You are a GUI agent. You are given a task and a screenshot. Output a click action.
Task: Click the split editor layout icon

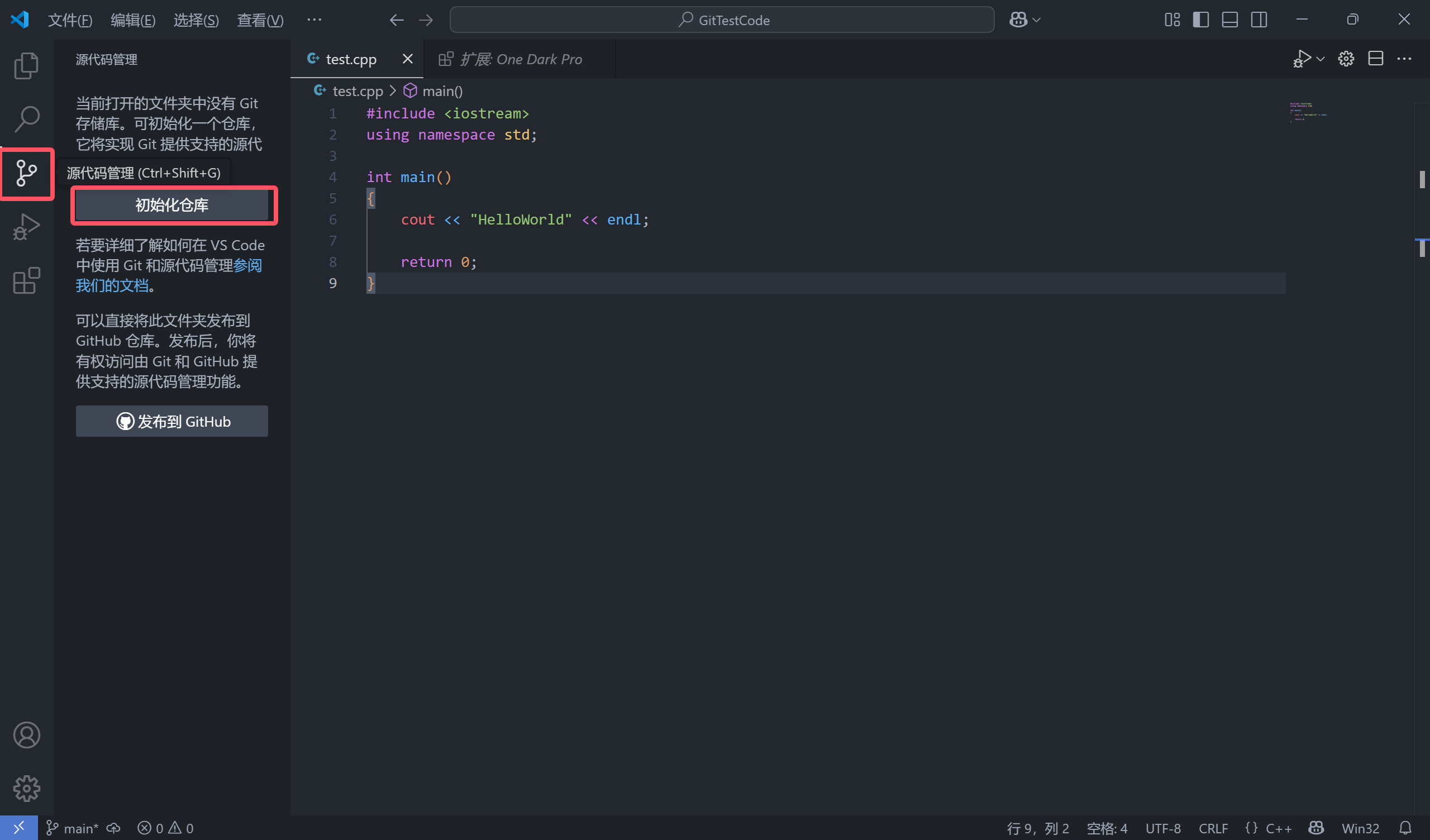point(1375,59)
